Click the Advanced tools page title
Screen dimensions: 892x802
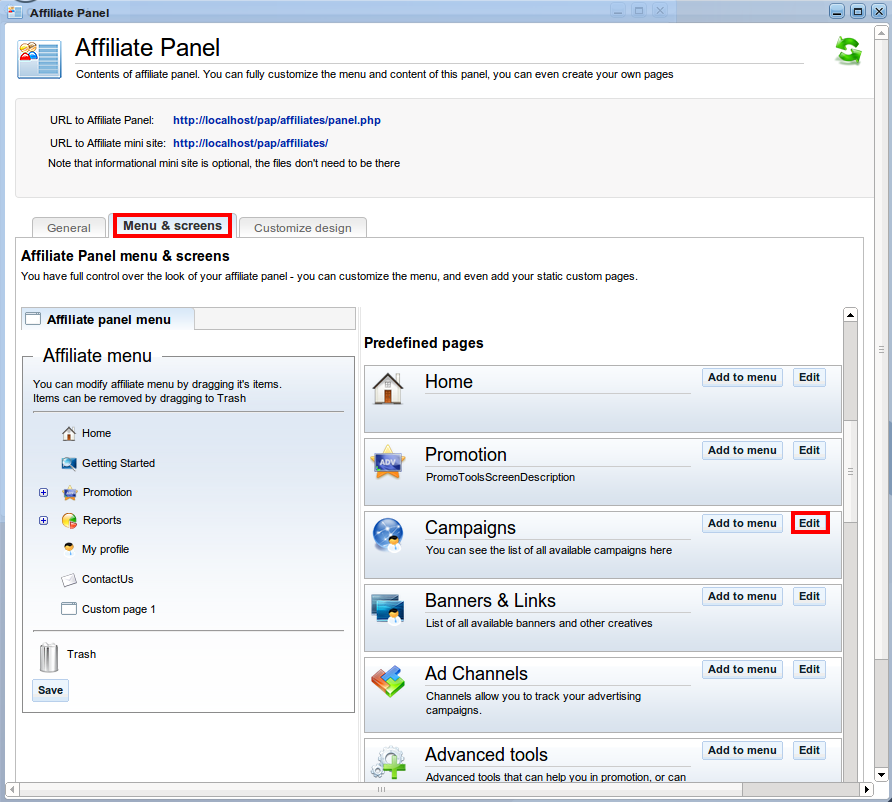486,755
